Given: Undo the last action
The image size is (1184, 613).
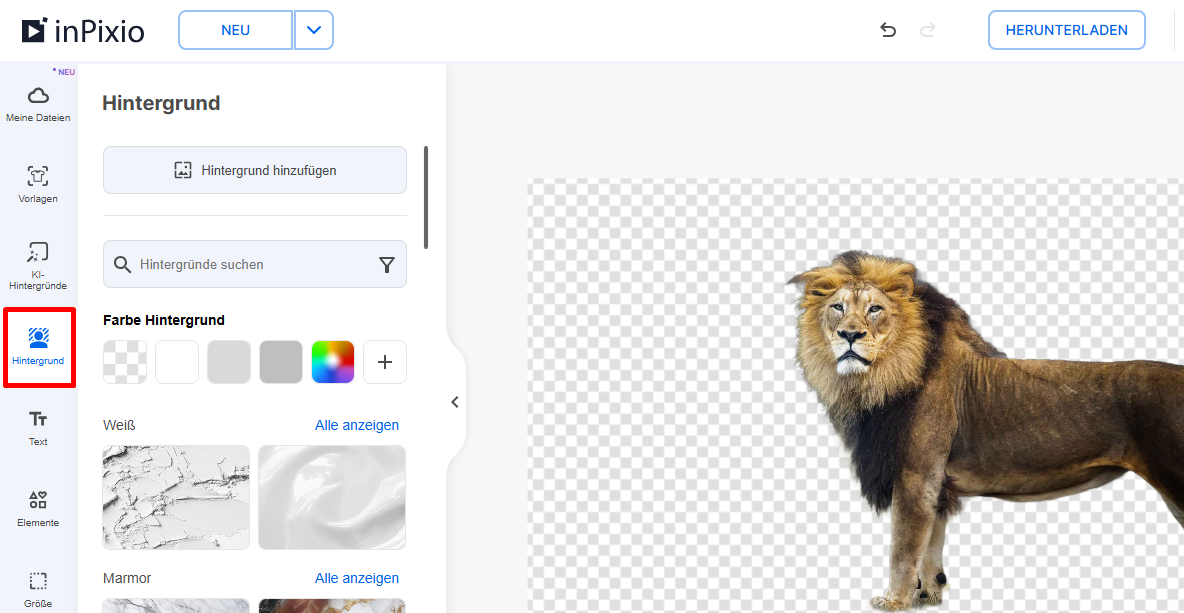Looking at the screenshot, I should point(888,30).
